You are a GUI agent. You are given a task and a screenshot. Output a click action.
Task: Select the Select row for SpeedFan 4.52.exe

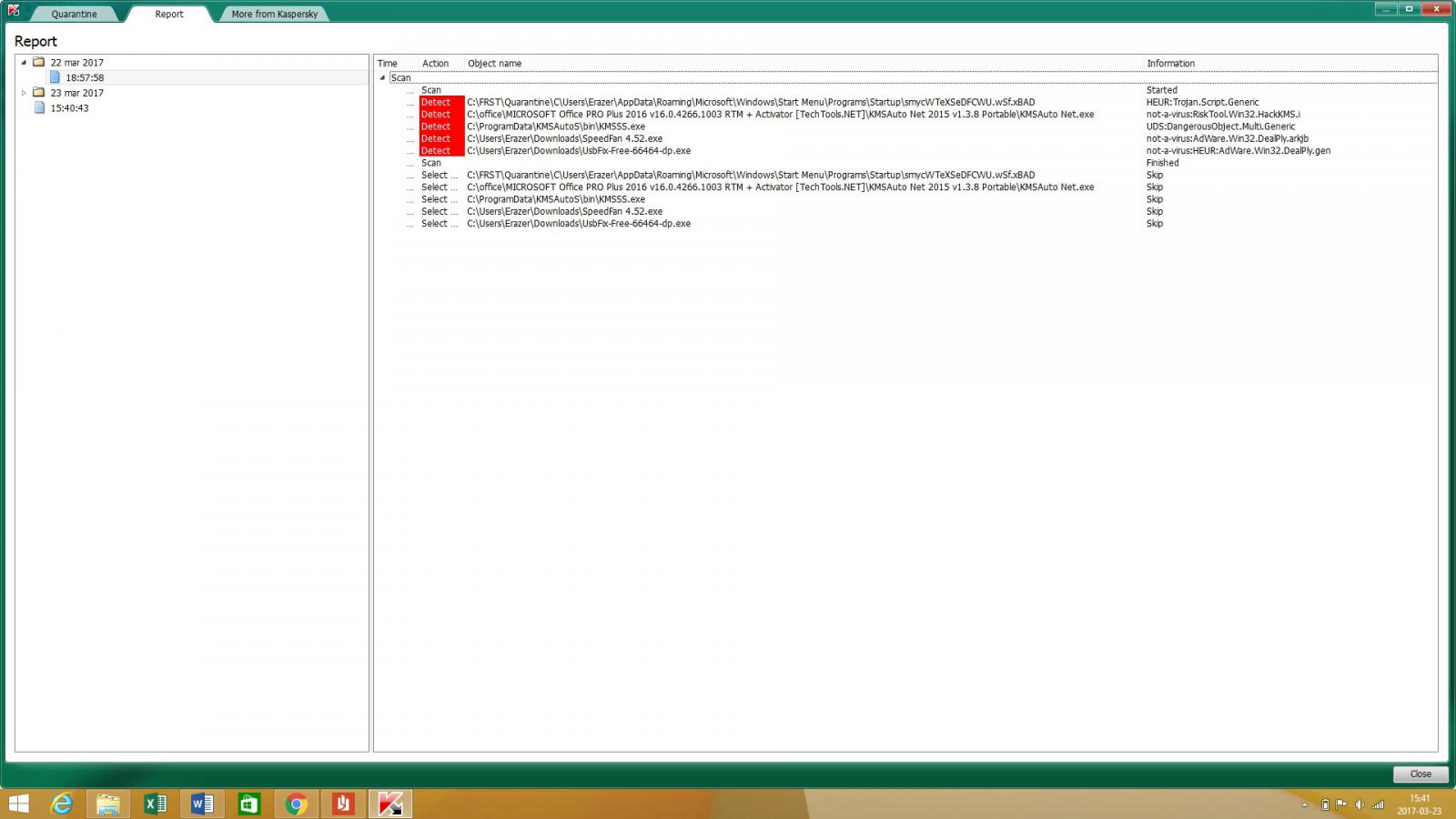(905, 211)
